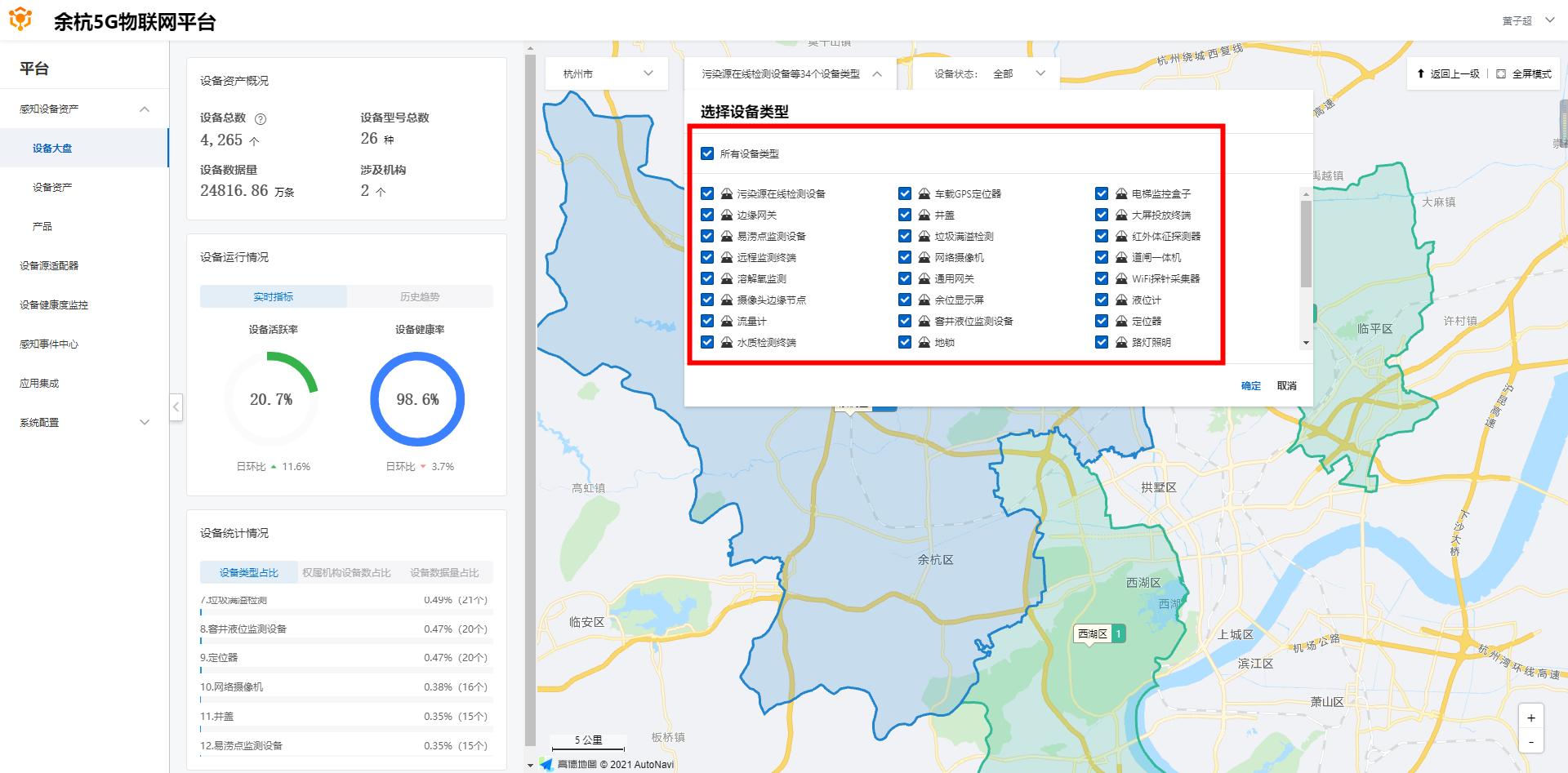This screenshot has width=1568, height=773.
Task: Cancel the dialog with 取消
Action: tap(1287, 386)
